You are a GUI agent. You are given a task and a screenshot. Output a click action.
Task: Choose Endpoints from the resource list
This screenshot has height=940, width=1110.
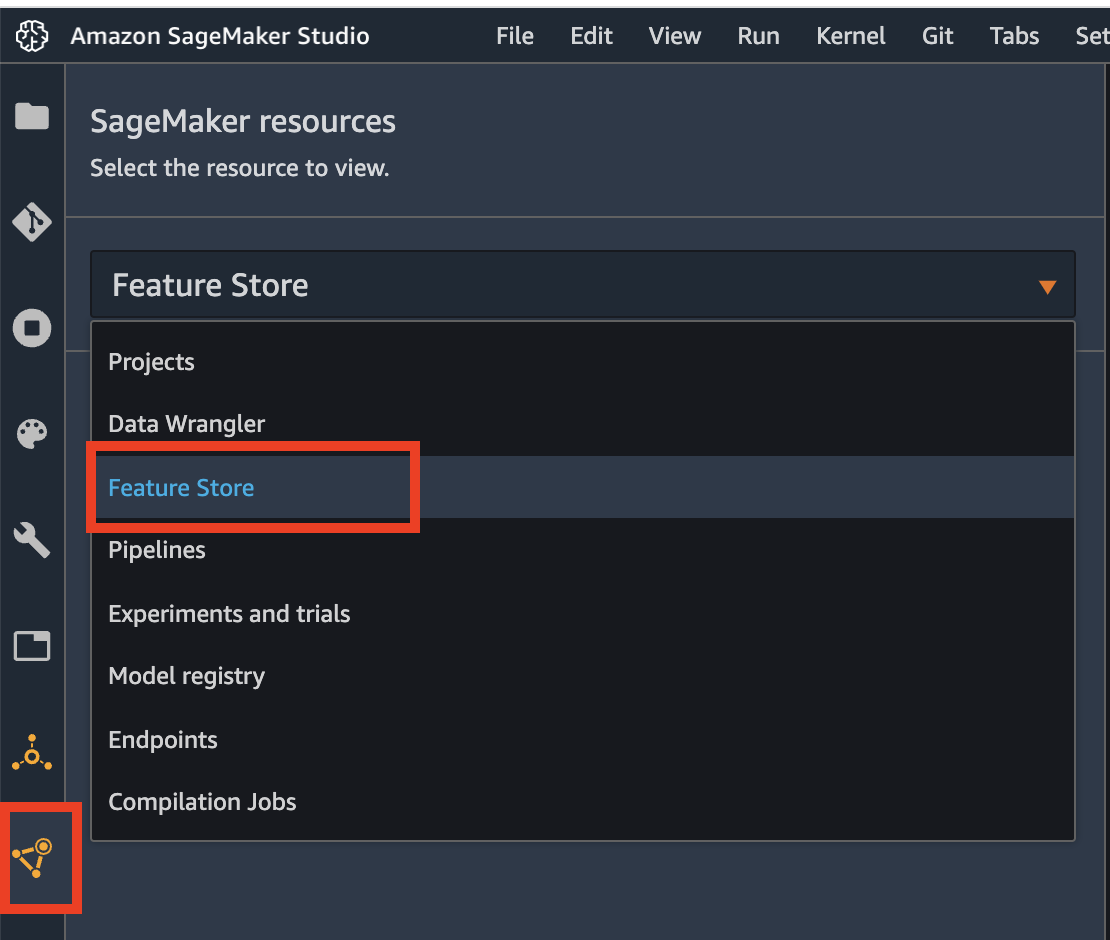click(x=583, y=740)
